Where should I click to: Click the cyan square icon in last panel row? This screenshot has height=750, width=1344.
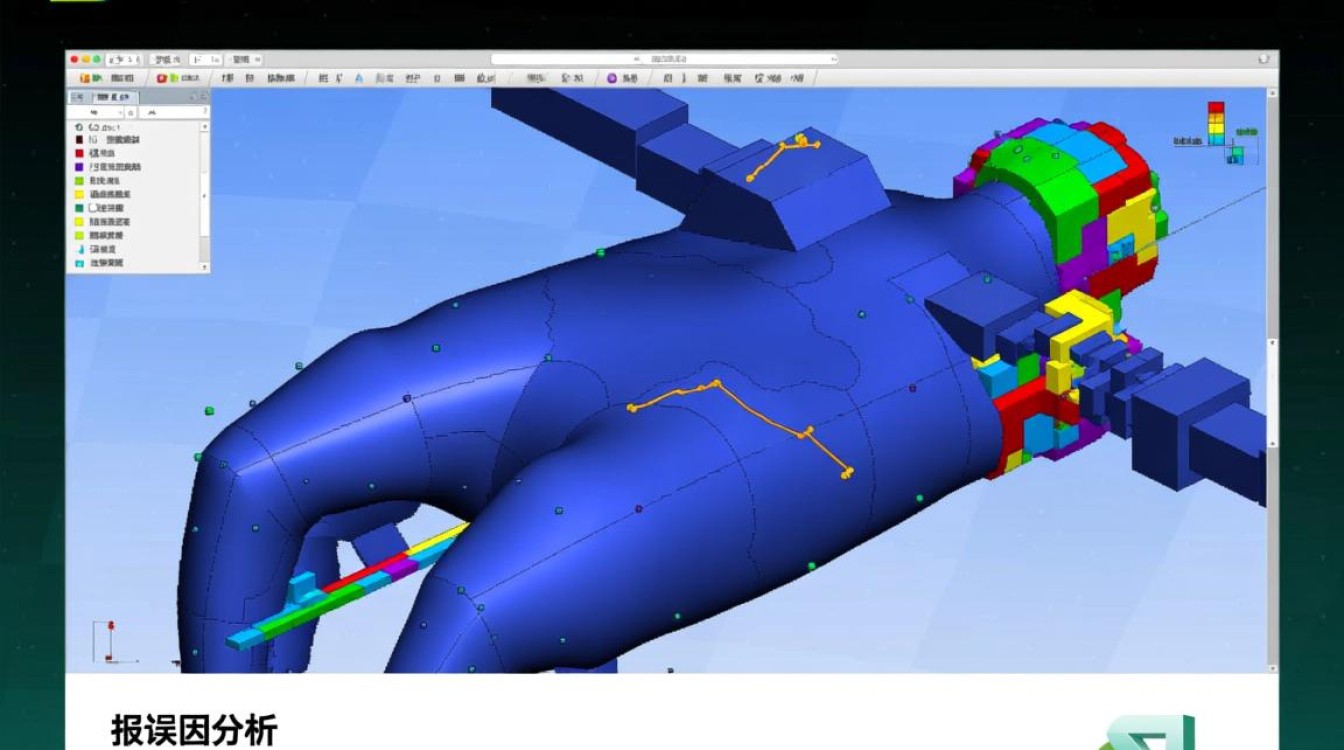tap(79, 263)
